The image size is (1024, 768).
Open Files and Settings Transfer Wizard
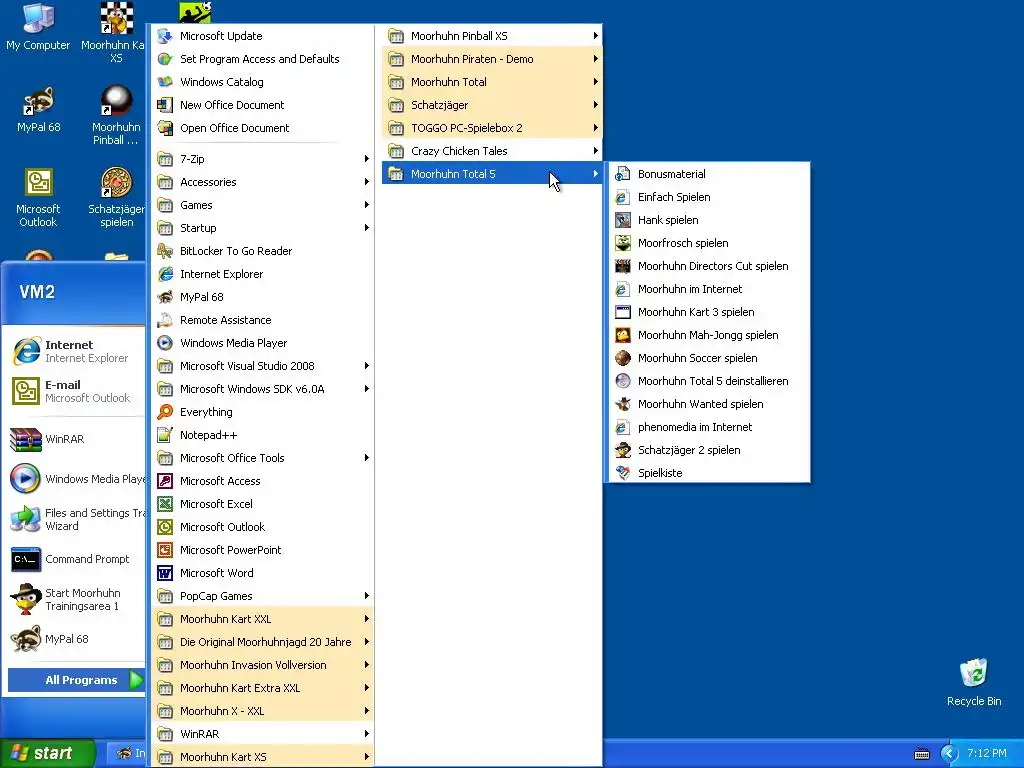pyautogui.click(x=76, y=519)
